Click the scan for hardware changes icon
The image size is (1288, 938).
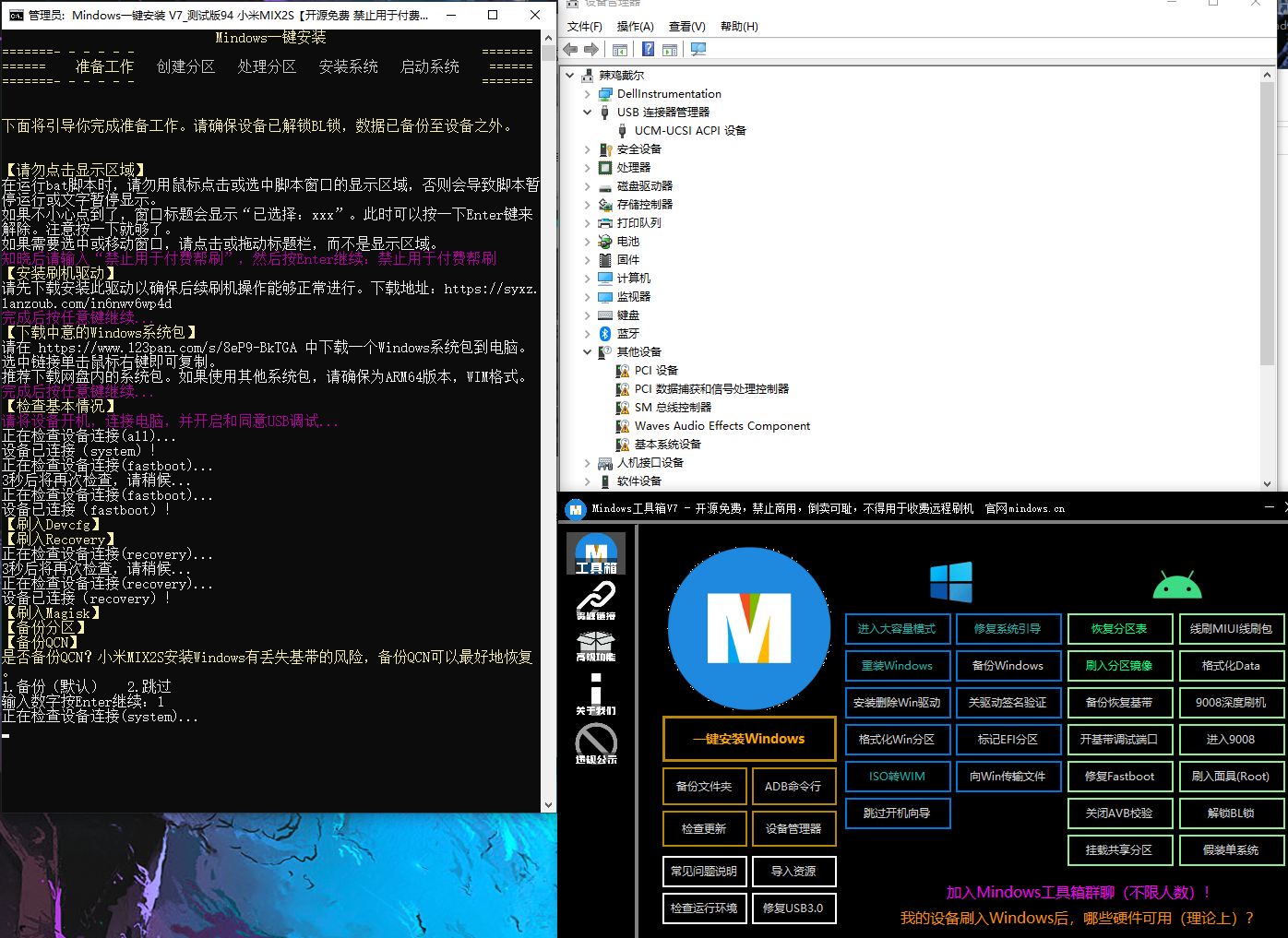(x=698, y=49)
